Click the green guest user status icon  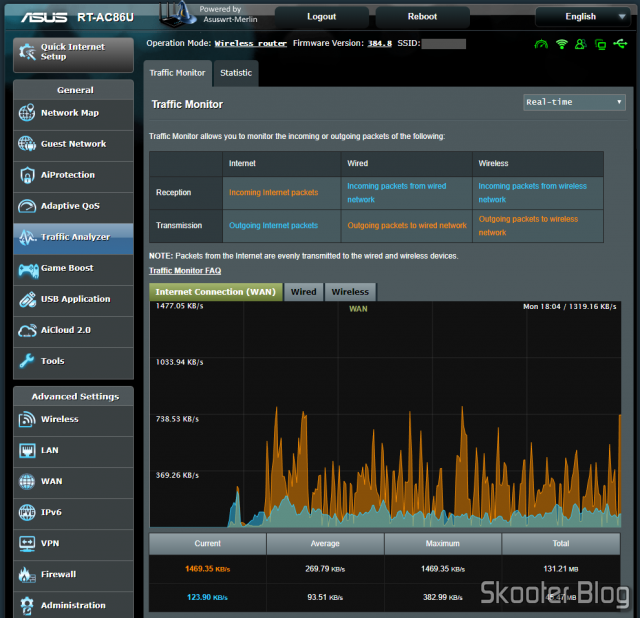click(x=580, y=44)
